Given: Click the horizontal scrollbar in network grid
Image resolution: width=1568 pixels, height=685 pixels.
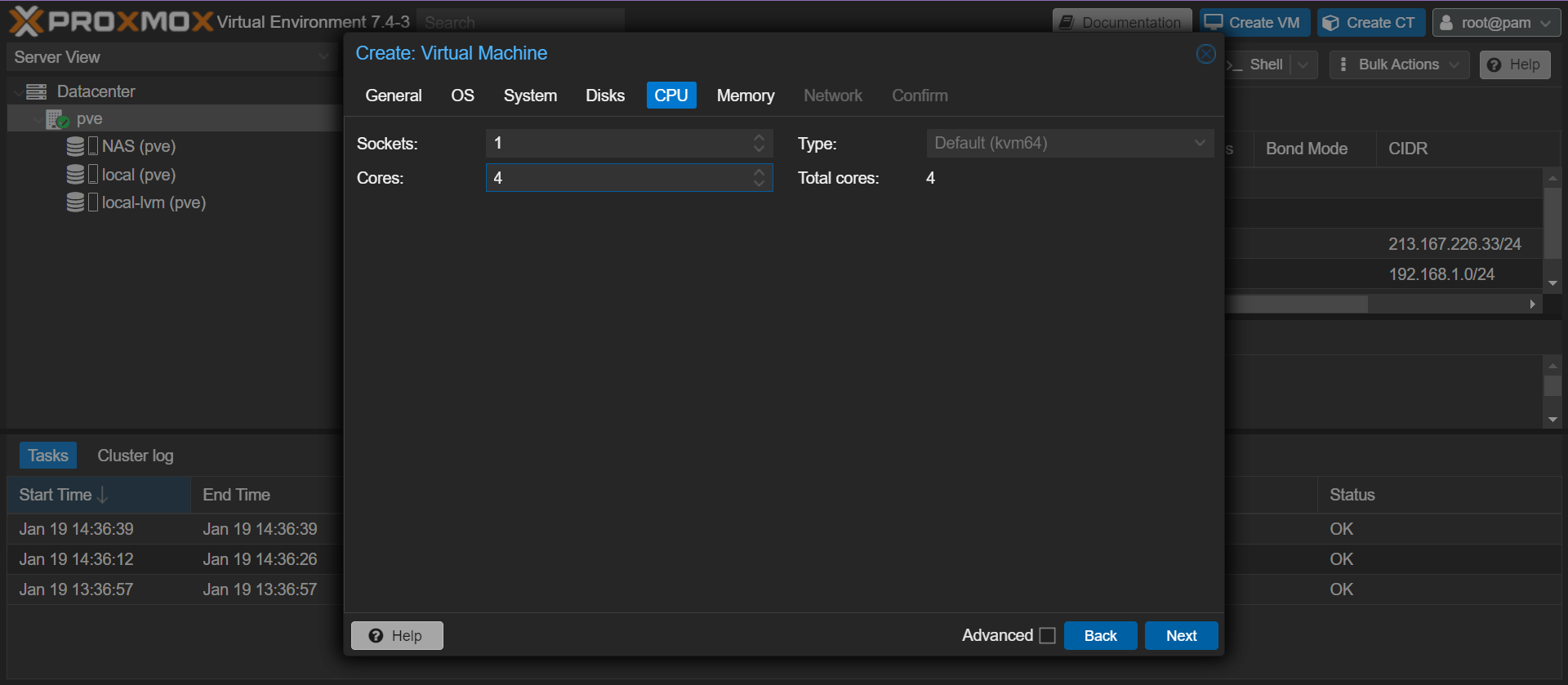Looking at the screenshot, I should [x=1298, y=304].
